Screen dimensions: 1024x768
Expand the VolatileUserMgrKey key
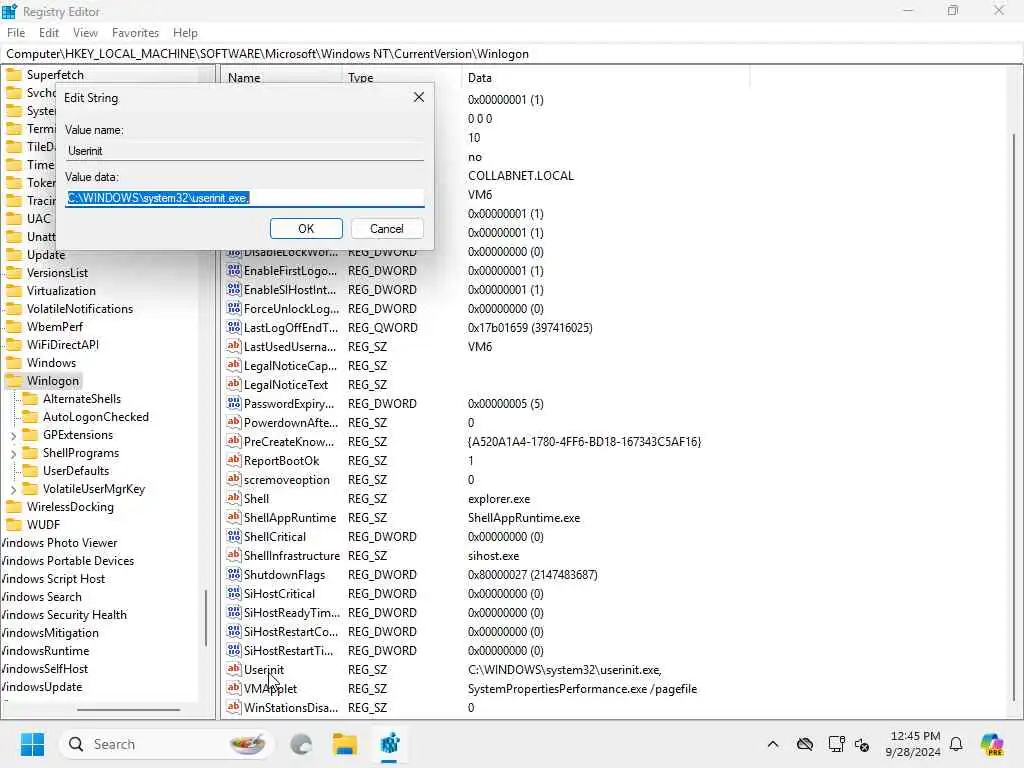click(x=13, y=489)
